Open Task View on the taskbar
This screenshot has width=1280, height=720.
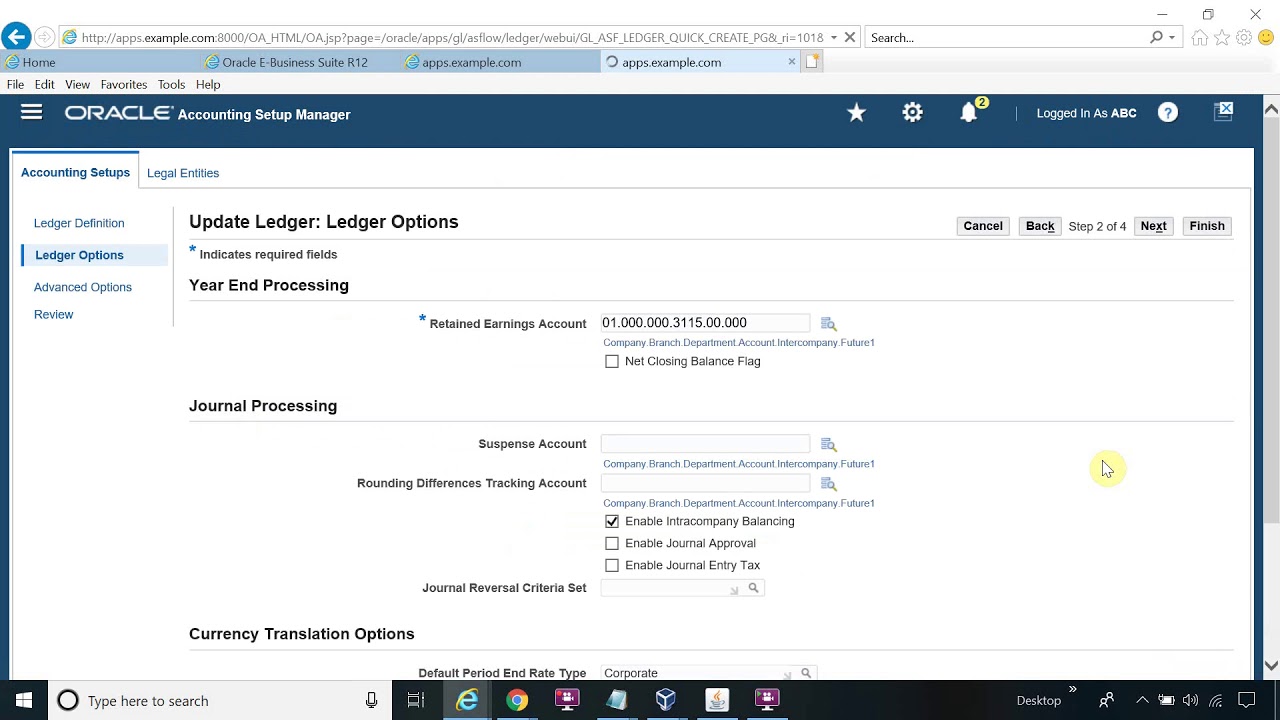[x=416, y=701]
